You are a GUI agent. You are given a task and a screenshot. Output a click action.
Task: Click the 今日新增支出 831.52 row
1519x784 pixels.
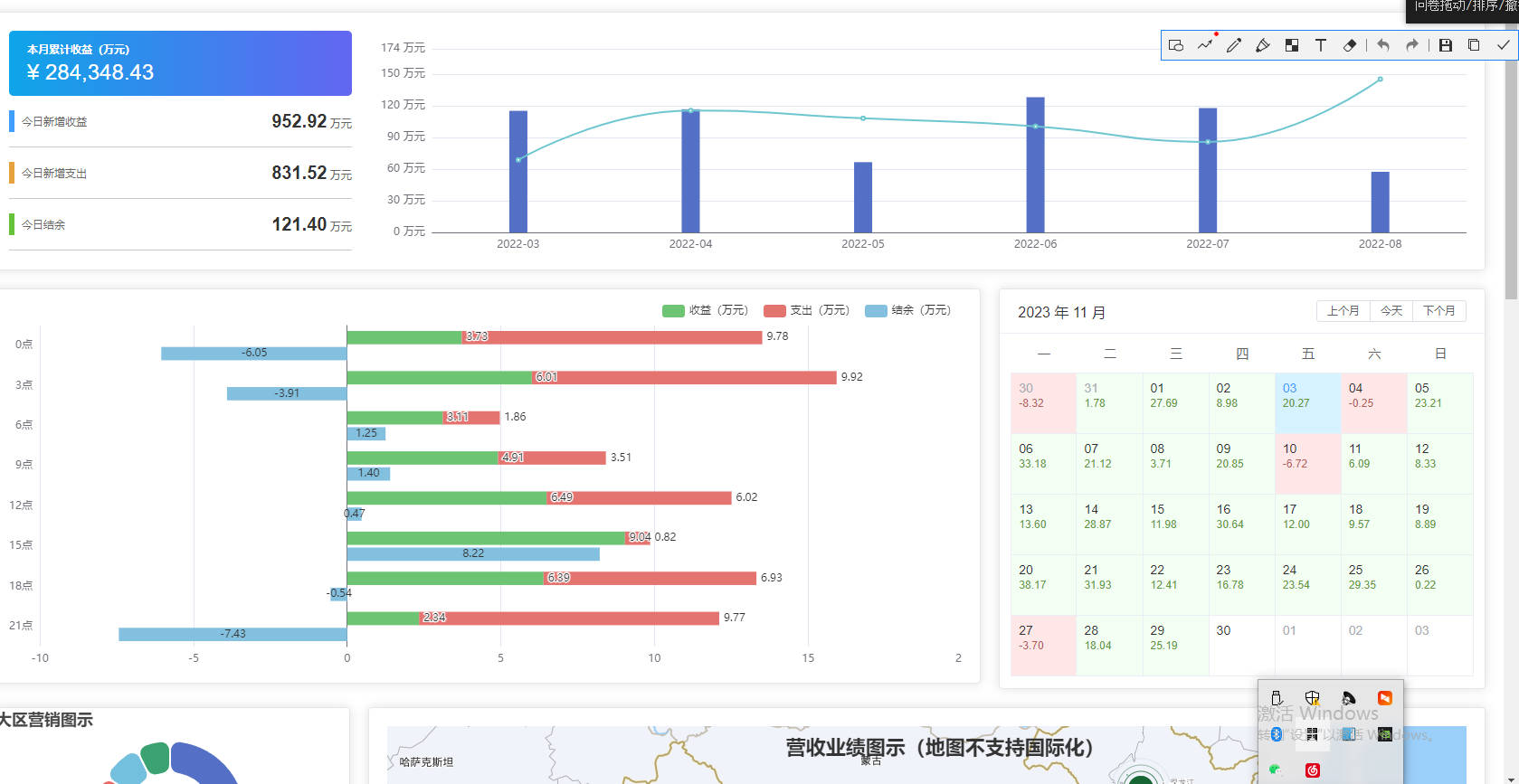coord(180,173)
